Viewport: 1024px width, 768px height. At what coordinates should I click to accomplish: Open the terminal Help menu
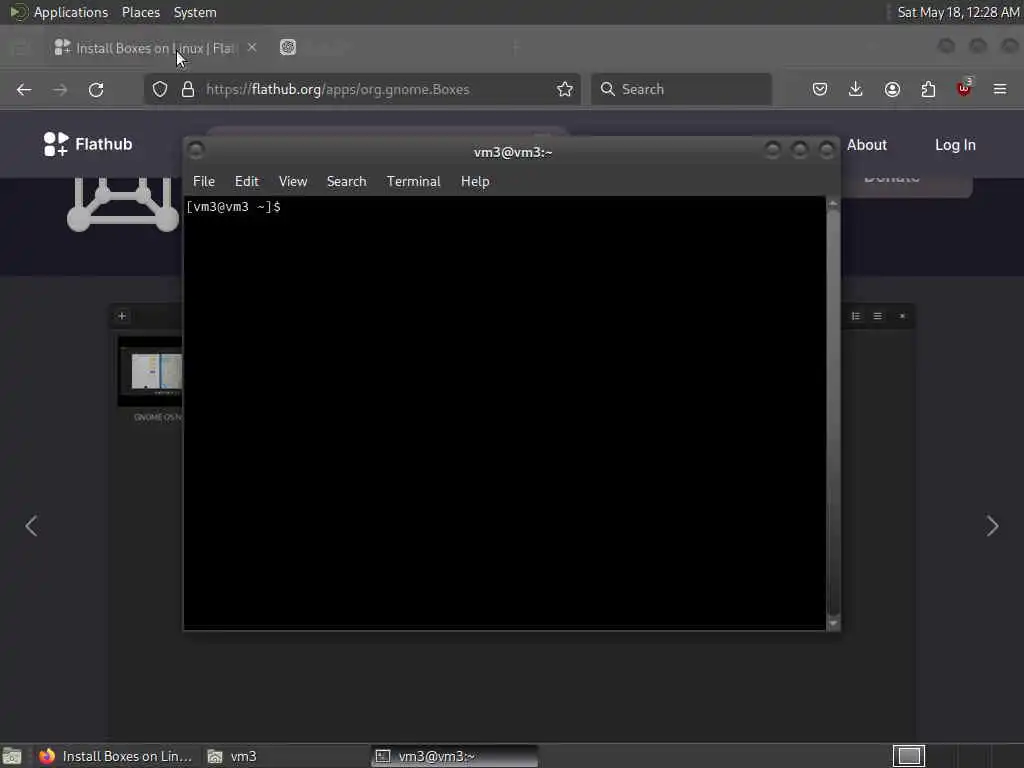[475, 182]
